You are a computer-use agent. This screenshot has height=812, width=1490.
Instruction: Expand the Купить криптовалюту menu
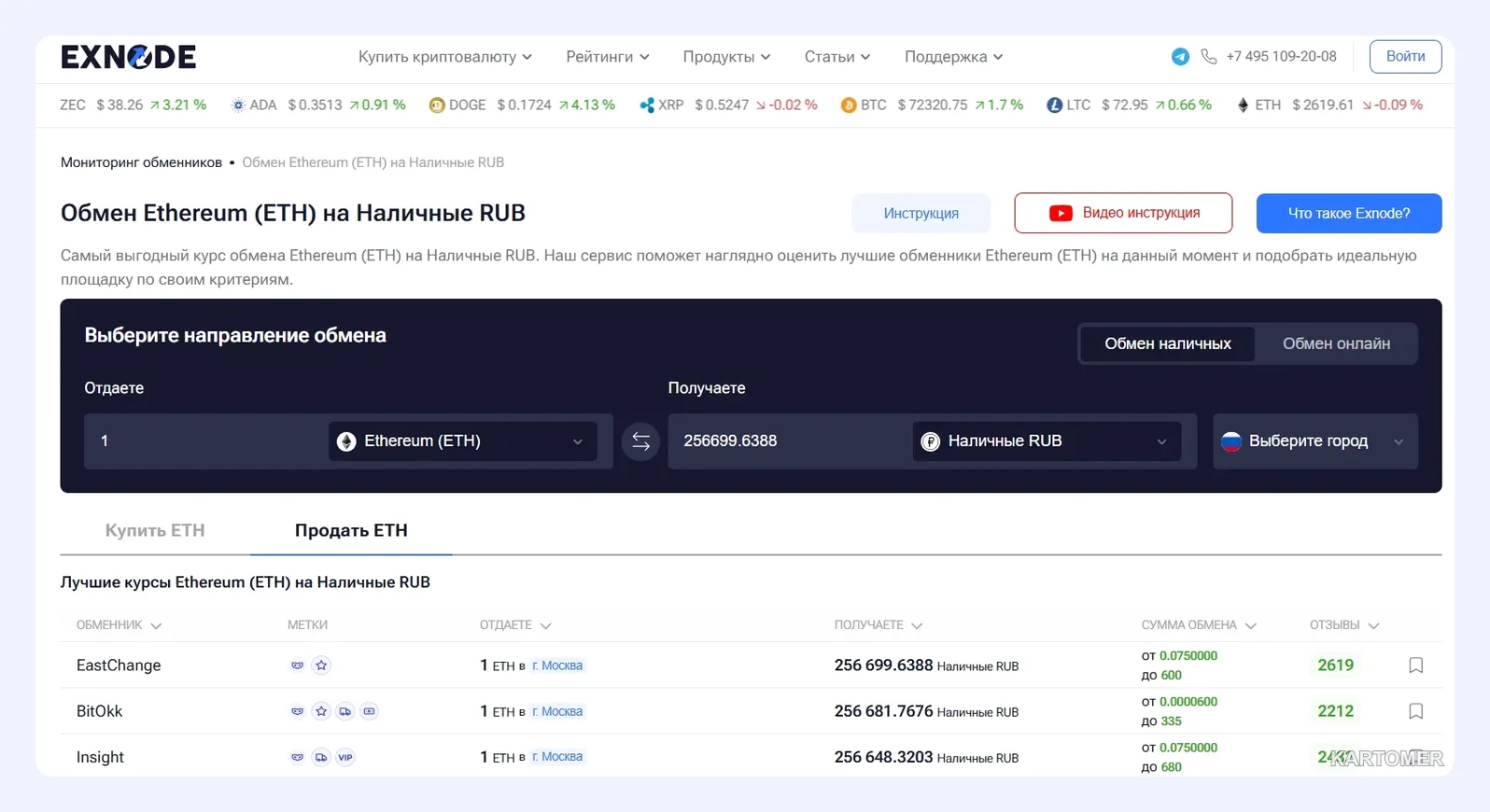pyautogui.click(x=445, y=57)
